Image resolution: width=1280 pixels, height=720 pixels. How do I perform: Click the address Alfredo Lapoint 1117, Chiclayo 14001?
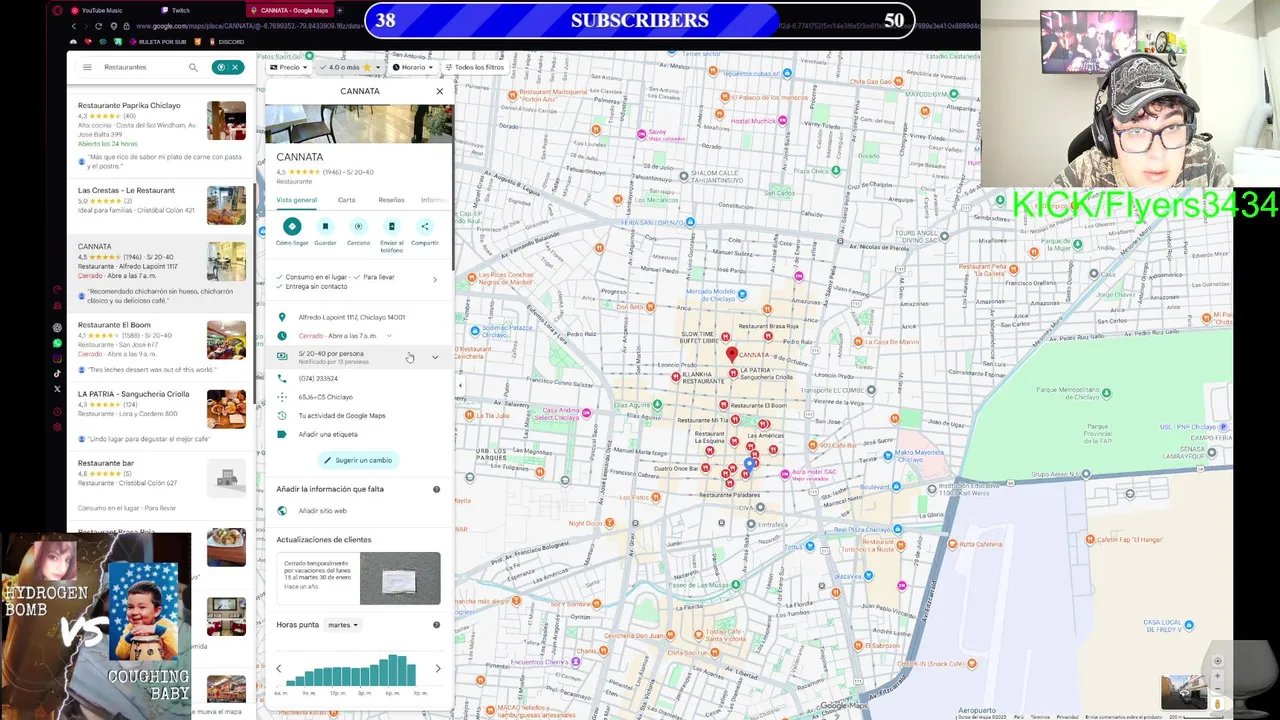point(351,317)
